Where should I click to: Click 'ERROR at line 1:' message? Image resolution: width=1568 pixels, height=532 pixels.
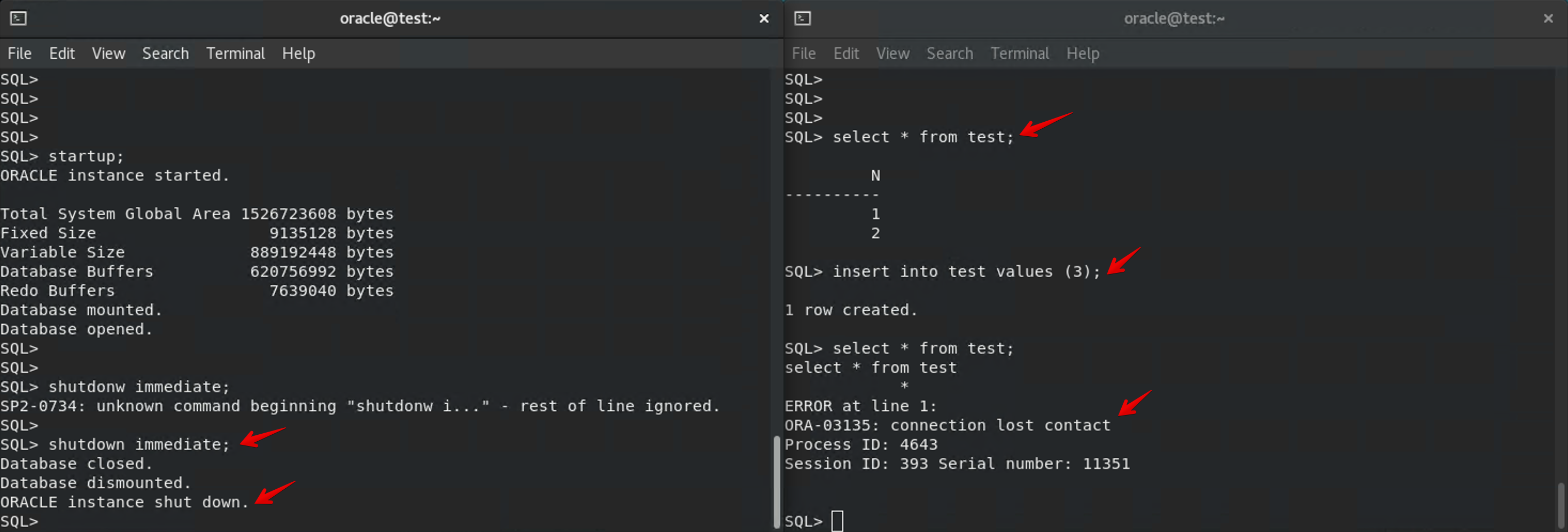(x=861, y=406)
